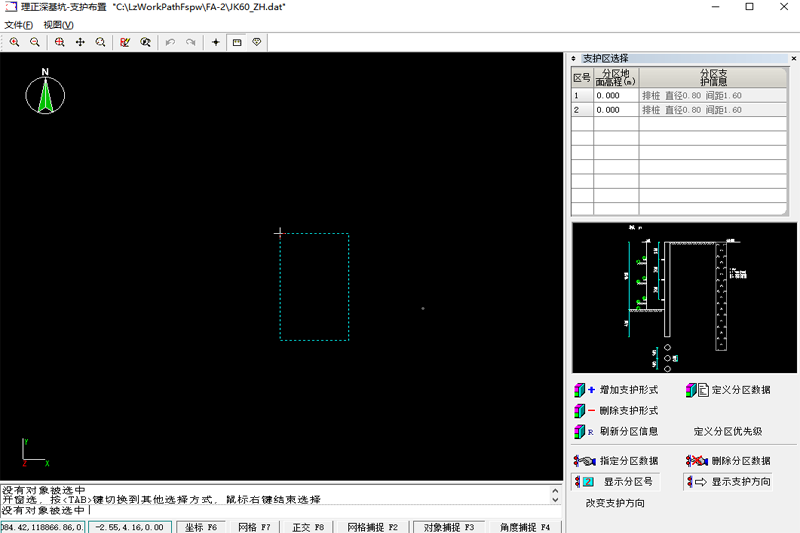Click command log scrollbar down arrow

point(555,500)
